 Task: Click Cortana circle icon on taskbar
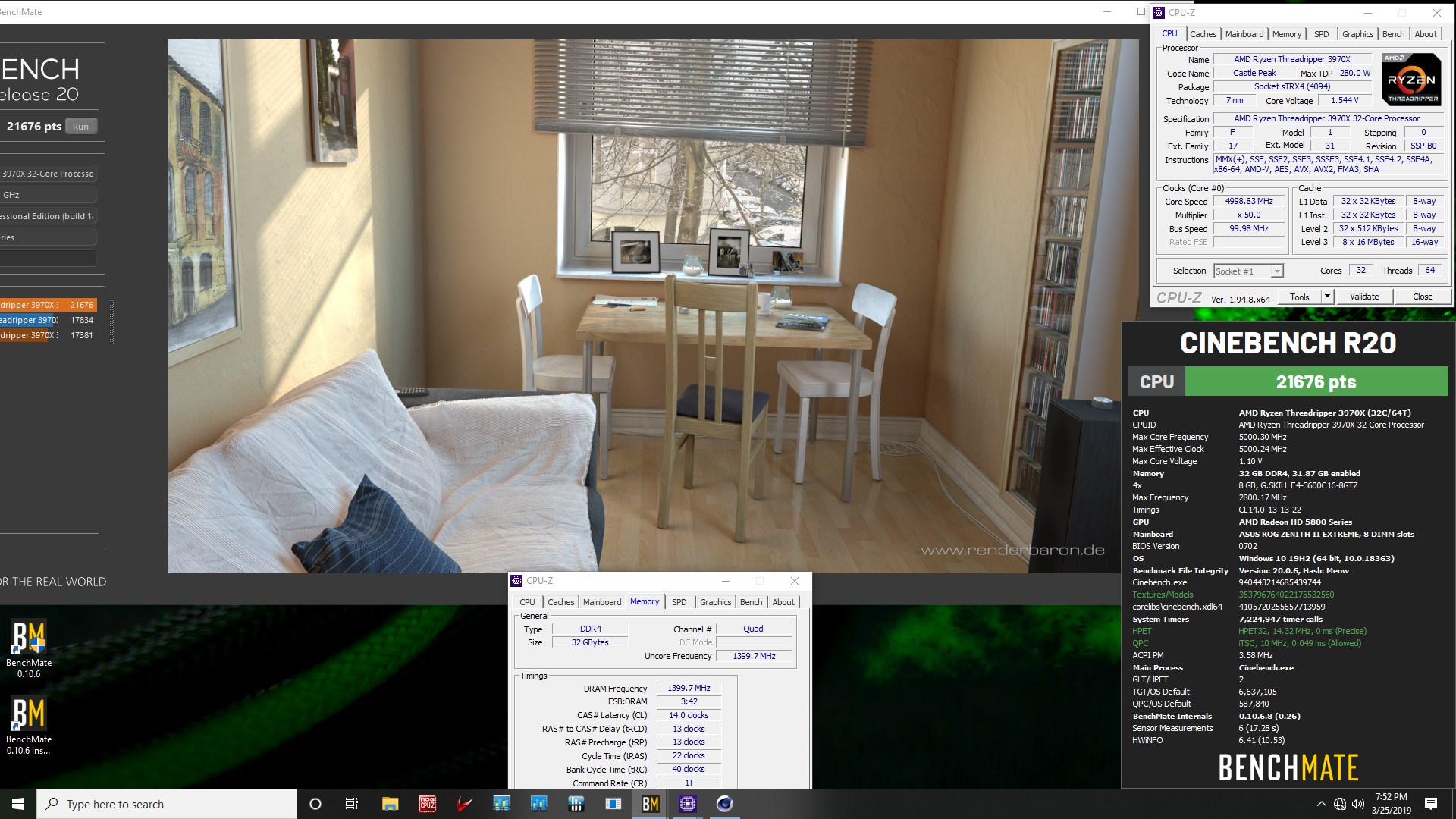[315, 804]
